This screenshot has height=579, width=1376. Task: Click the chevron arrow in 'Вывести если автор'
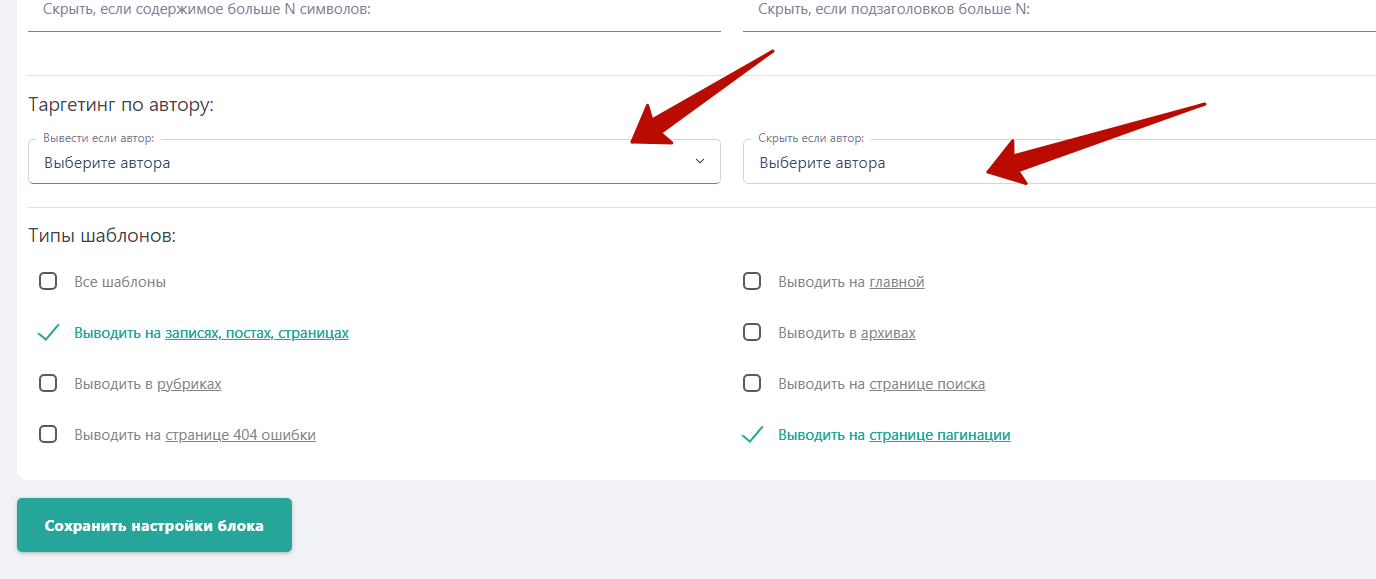(700, 162)
